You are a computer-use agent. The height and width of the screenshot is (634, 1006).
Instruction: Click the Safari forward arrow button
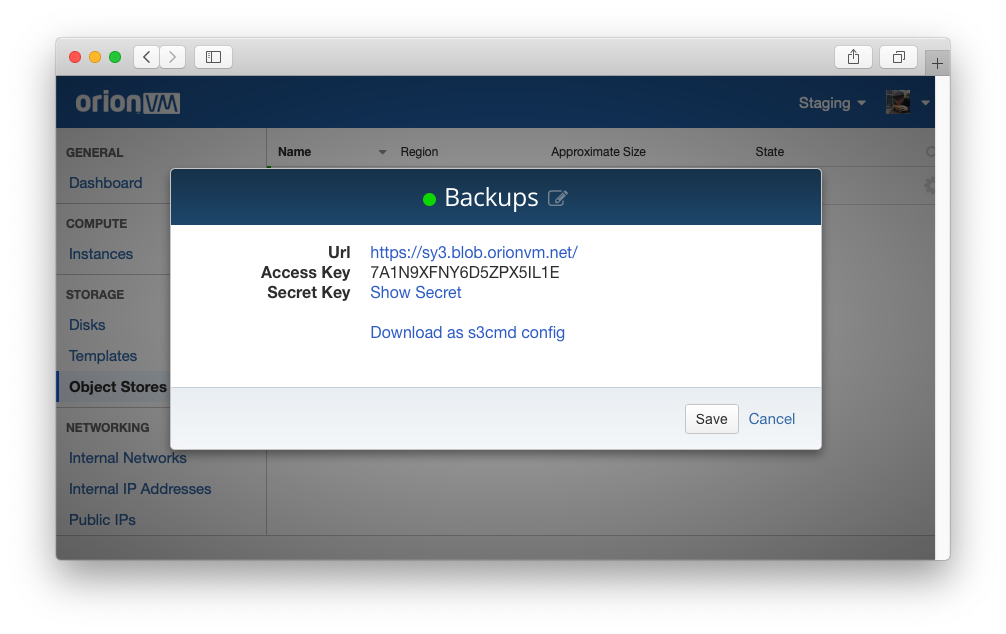pos(173,57)
